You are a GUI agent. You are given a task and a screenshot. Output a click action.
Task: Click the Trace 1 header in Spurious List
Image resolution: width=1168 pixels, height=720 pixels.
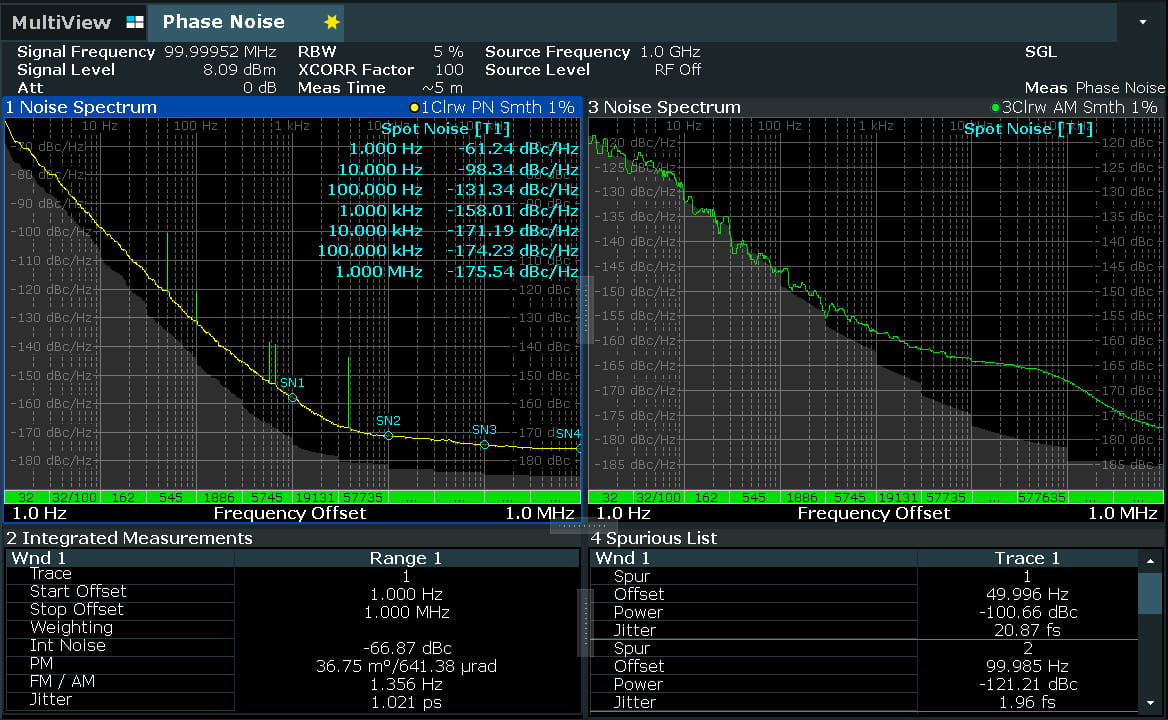(x=1027, y=558)
